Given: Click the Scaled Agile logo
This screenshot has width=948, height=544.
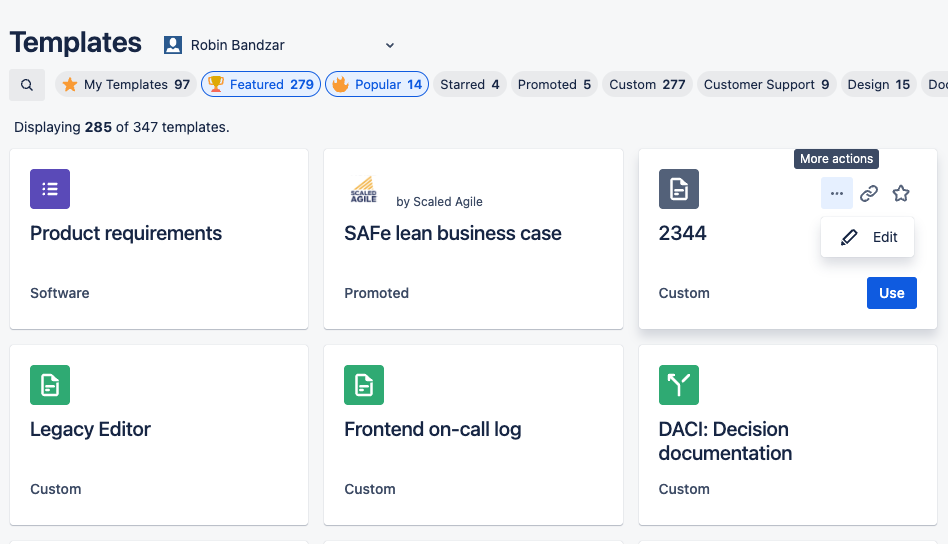Looking at the screenshot, I should click(x=363, y=189).
